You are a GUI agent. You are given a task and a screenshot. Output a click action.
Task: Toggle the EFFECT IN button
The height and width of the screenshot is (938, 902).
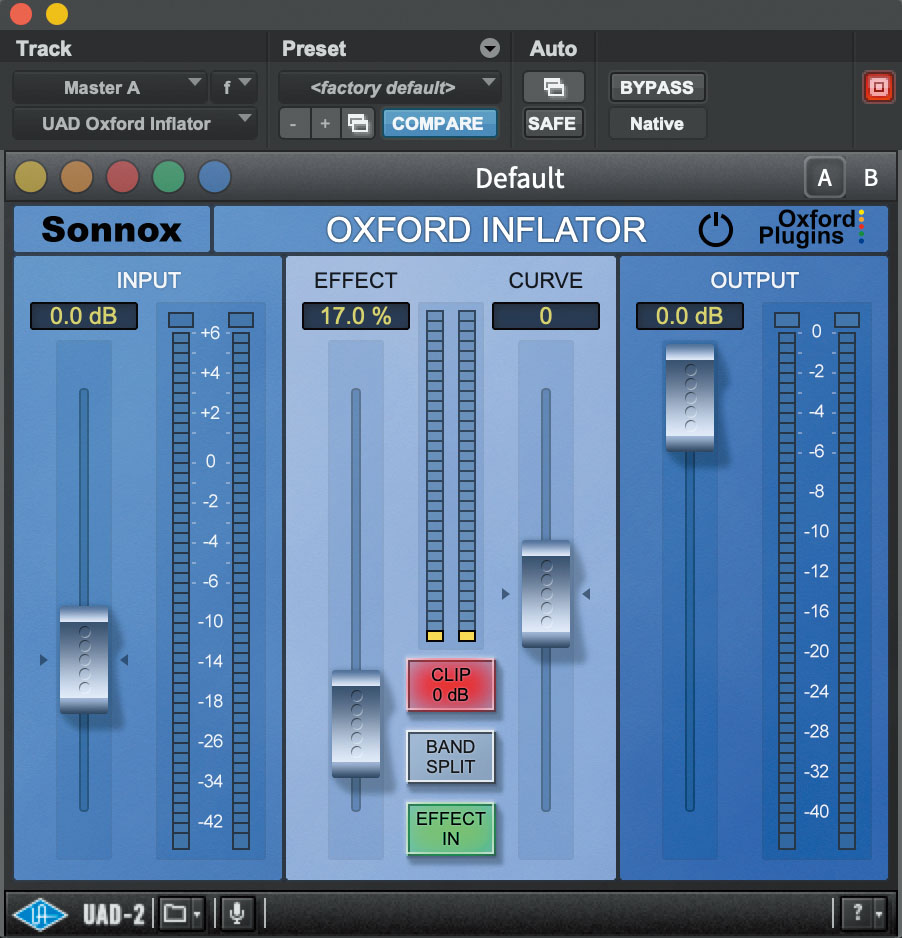coord(450,829)
